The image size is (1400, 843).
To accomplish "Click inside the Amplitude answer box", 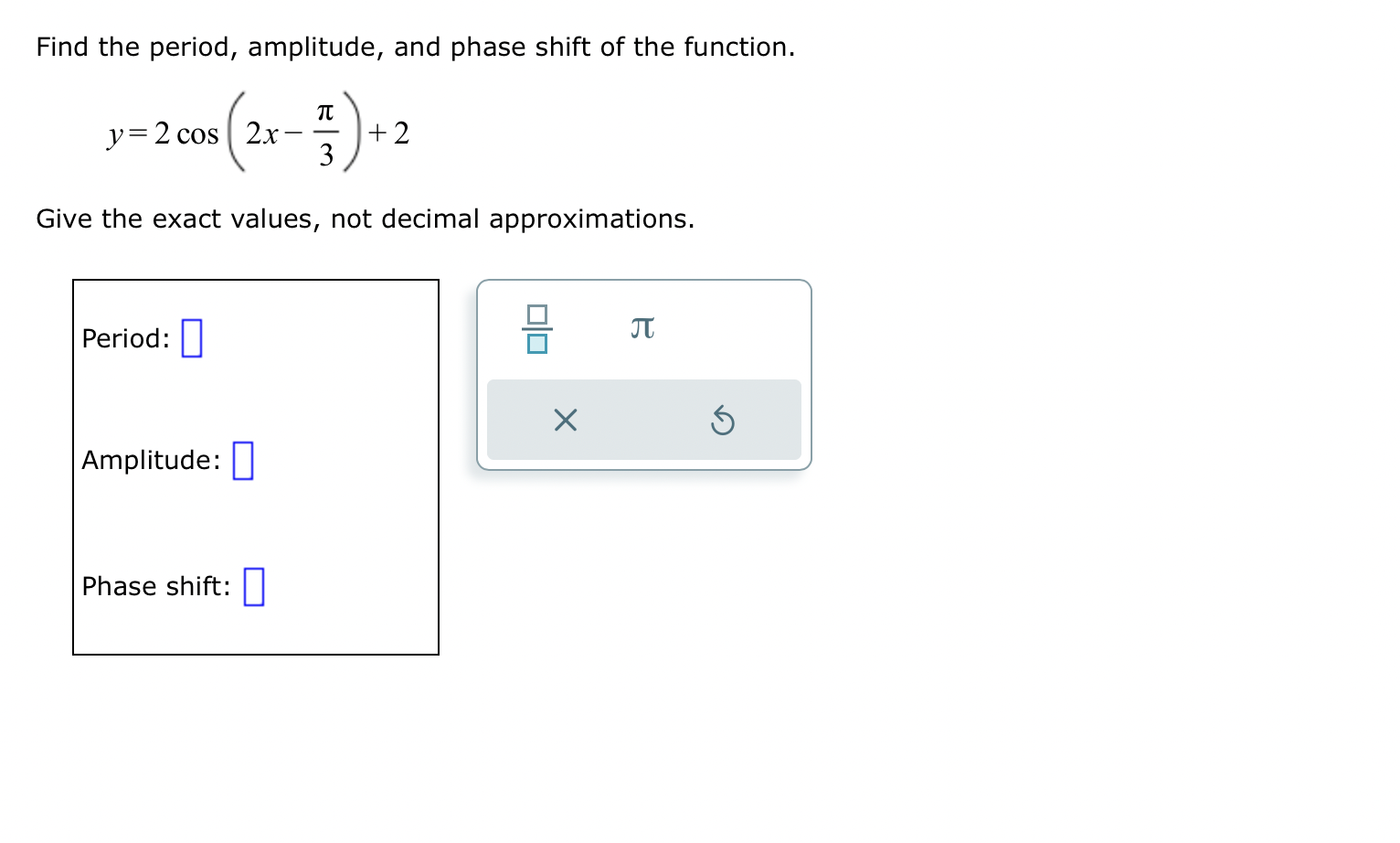I will click(242, 461).
